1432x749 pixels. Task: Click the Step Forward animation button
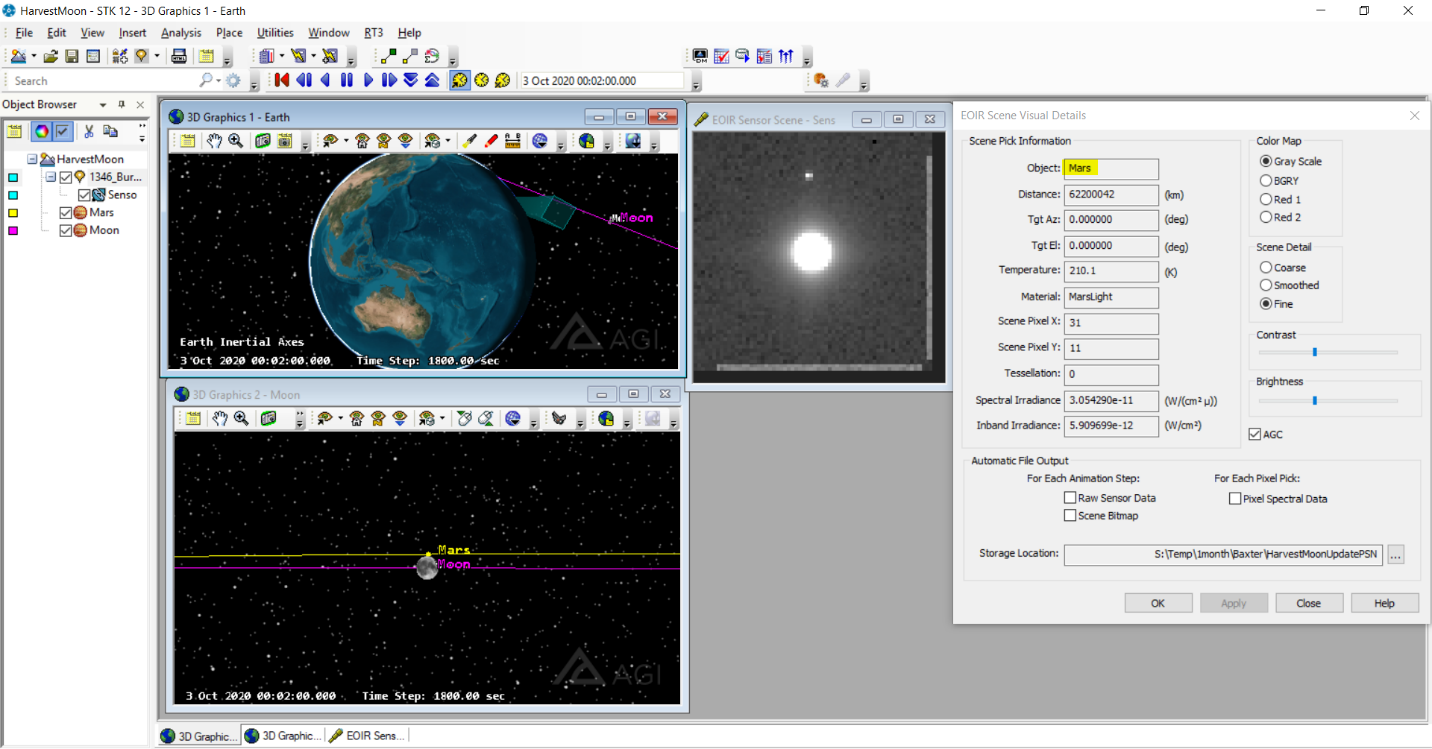click(389, 80)
